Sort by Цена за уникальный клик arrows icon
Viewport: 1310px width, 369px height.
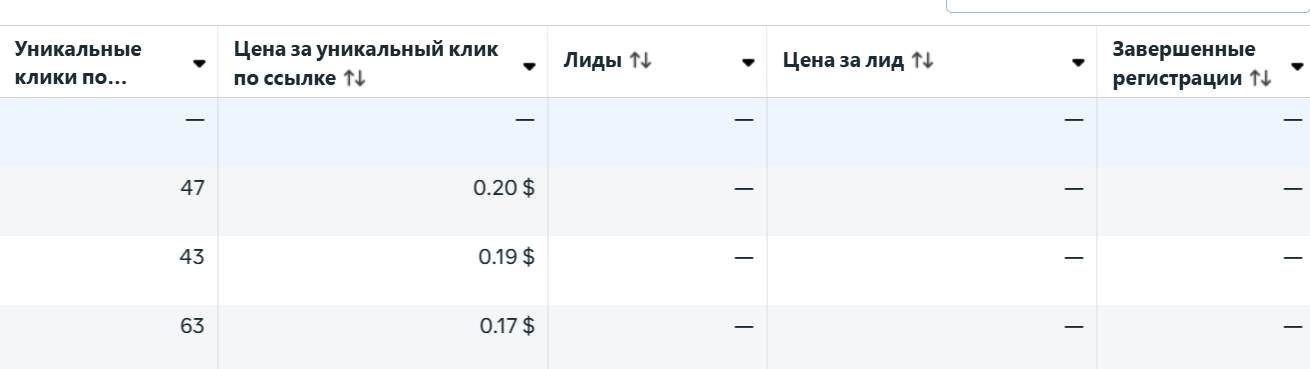click(x=354, y=79)
